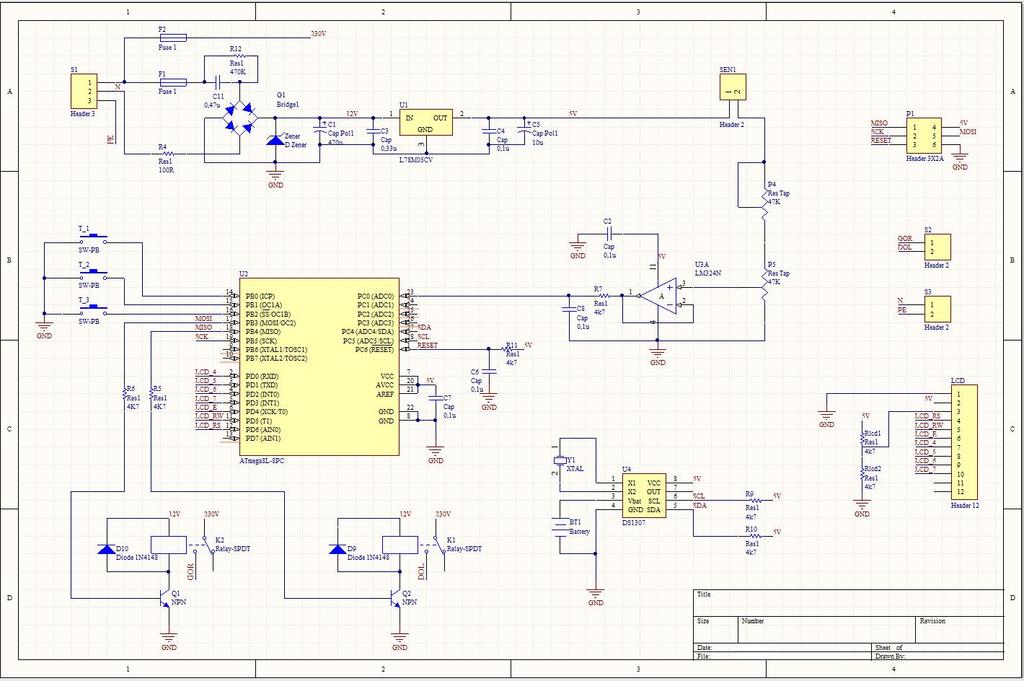Click relay K2 coil symbol

click(x=168, y=545)
